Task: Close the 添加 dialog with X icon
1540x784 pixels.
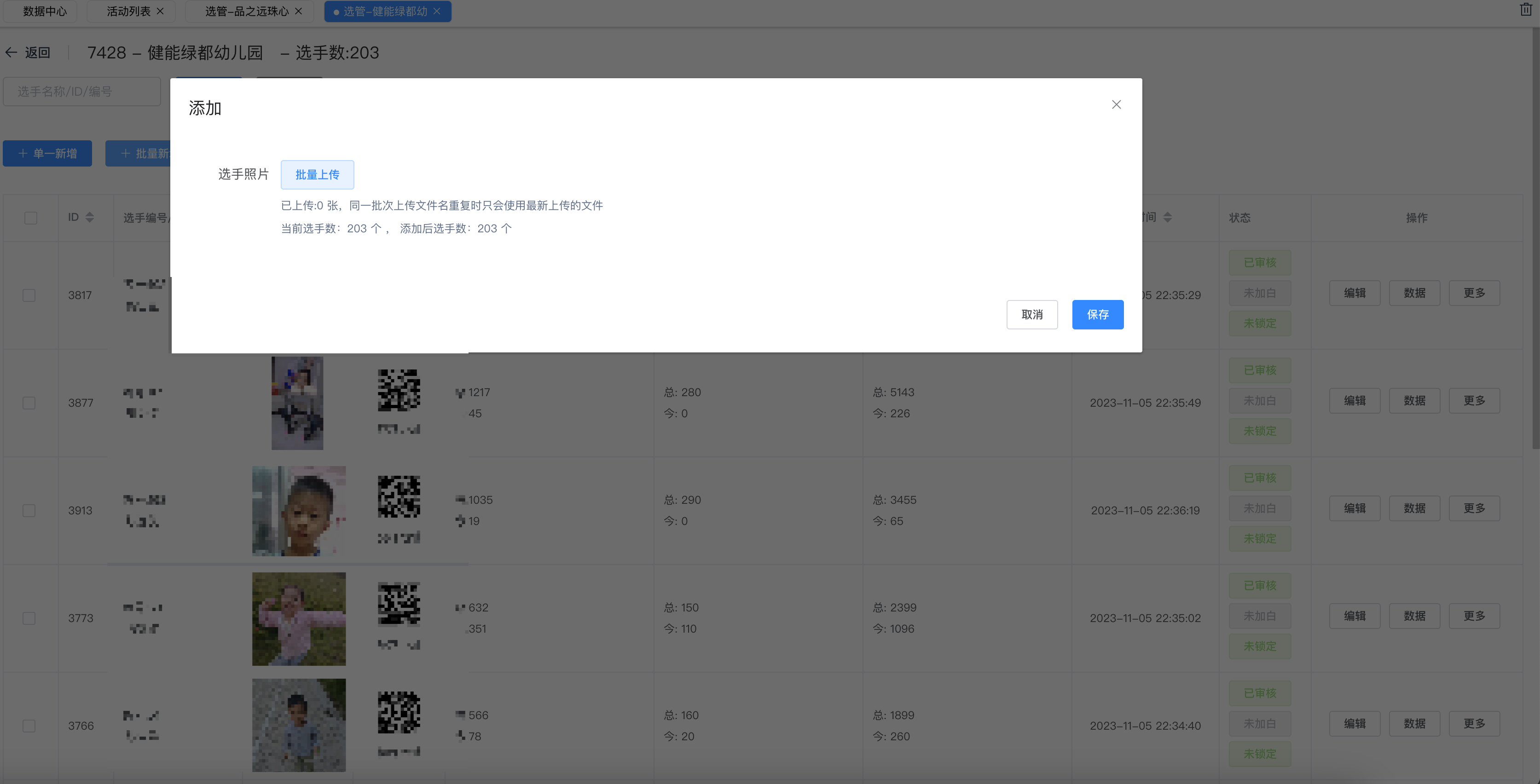Action: pos(1116,104)
